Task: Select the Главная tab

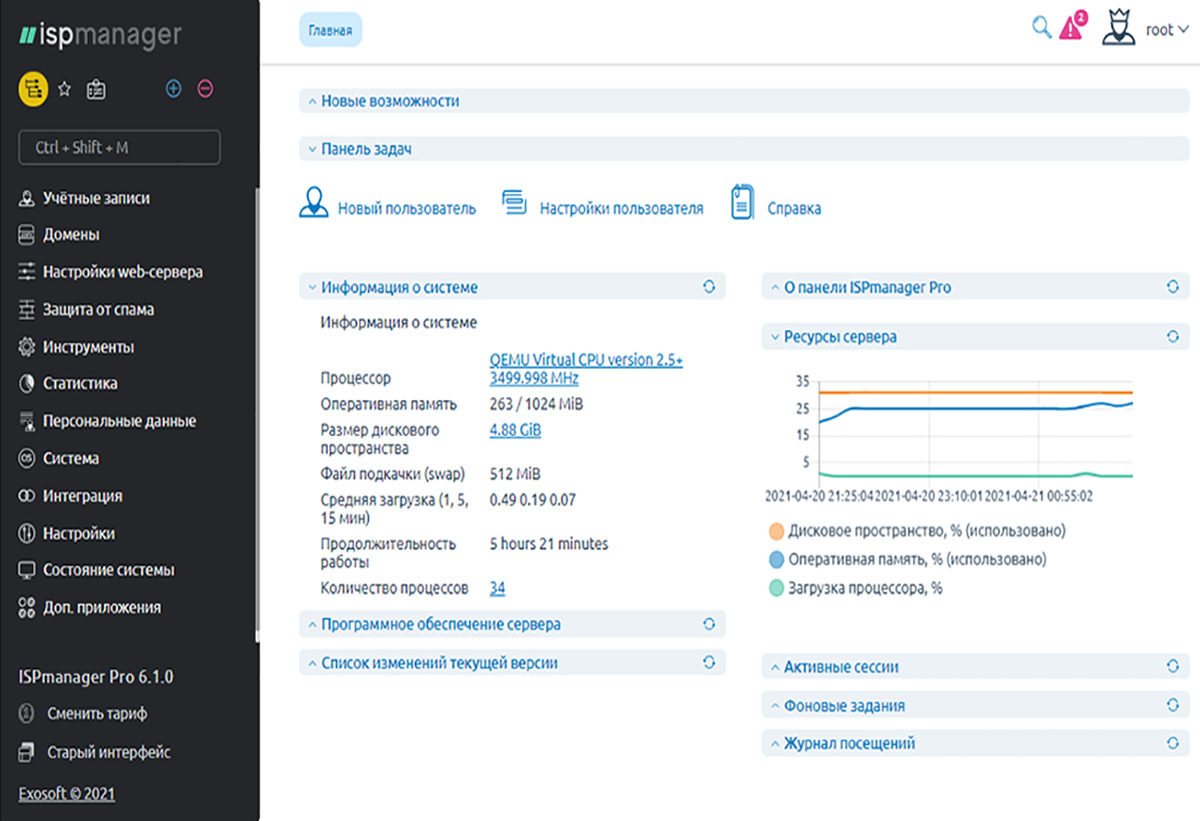Action: pos(330,30)
